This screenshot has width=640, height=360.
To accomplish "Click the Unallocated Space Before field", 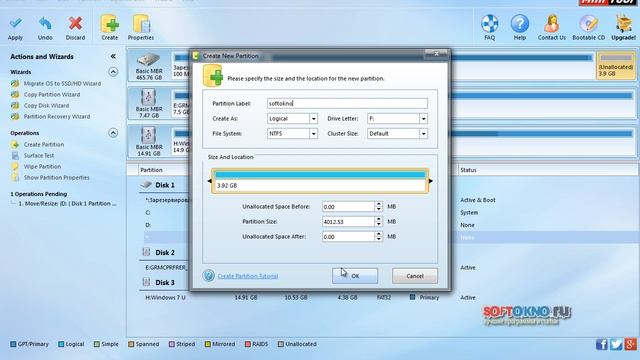I will [348, 207].
